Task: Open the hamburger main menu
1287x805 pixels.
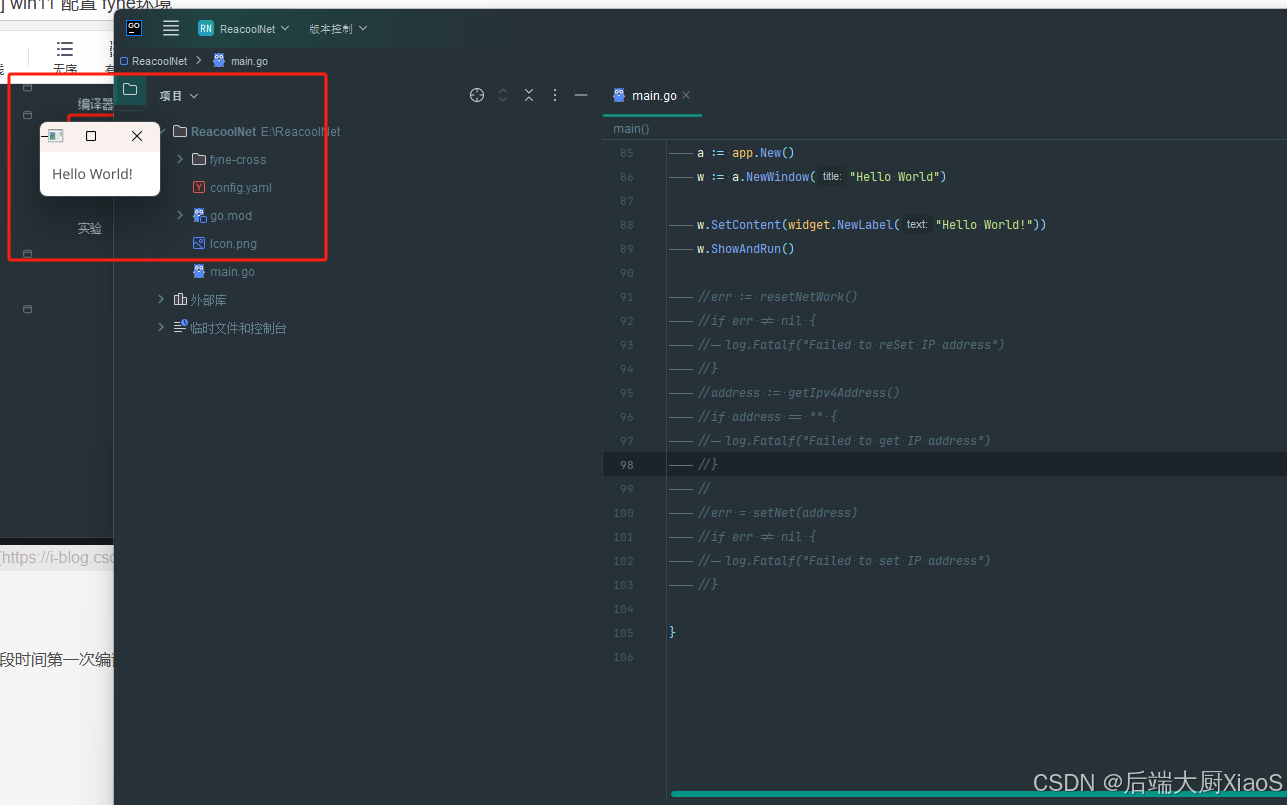Action: tap(171, 28)
